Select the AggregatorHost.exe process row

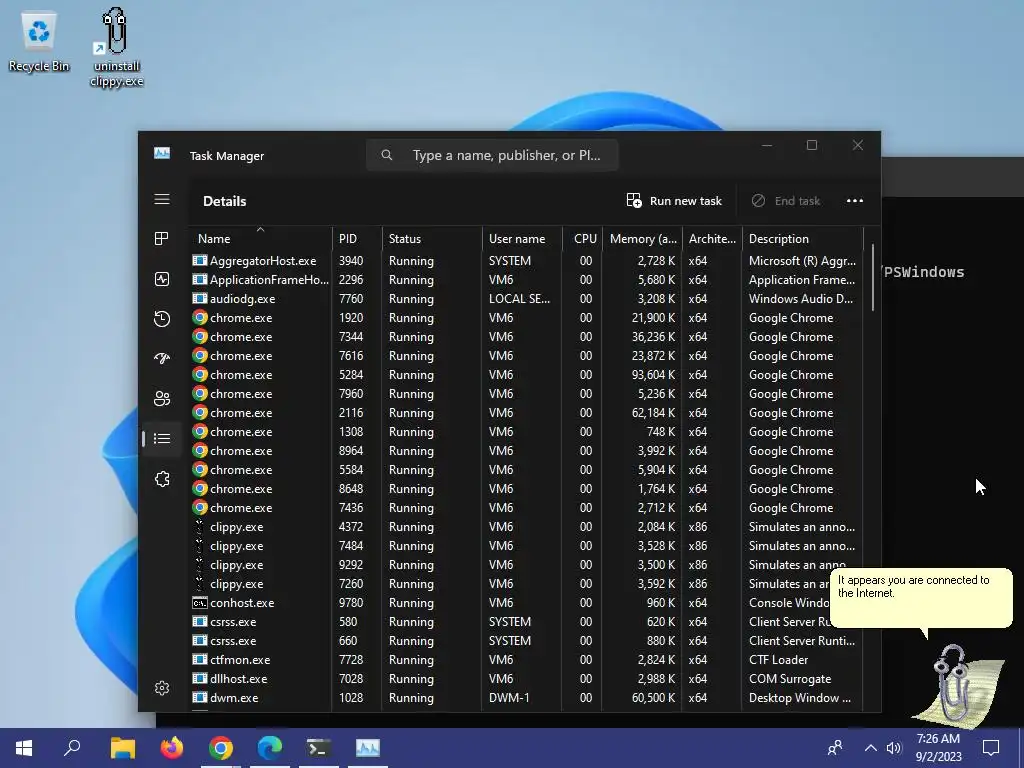click(526, 261)
